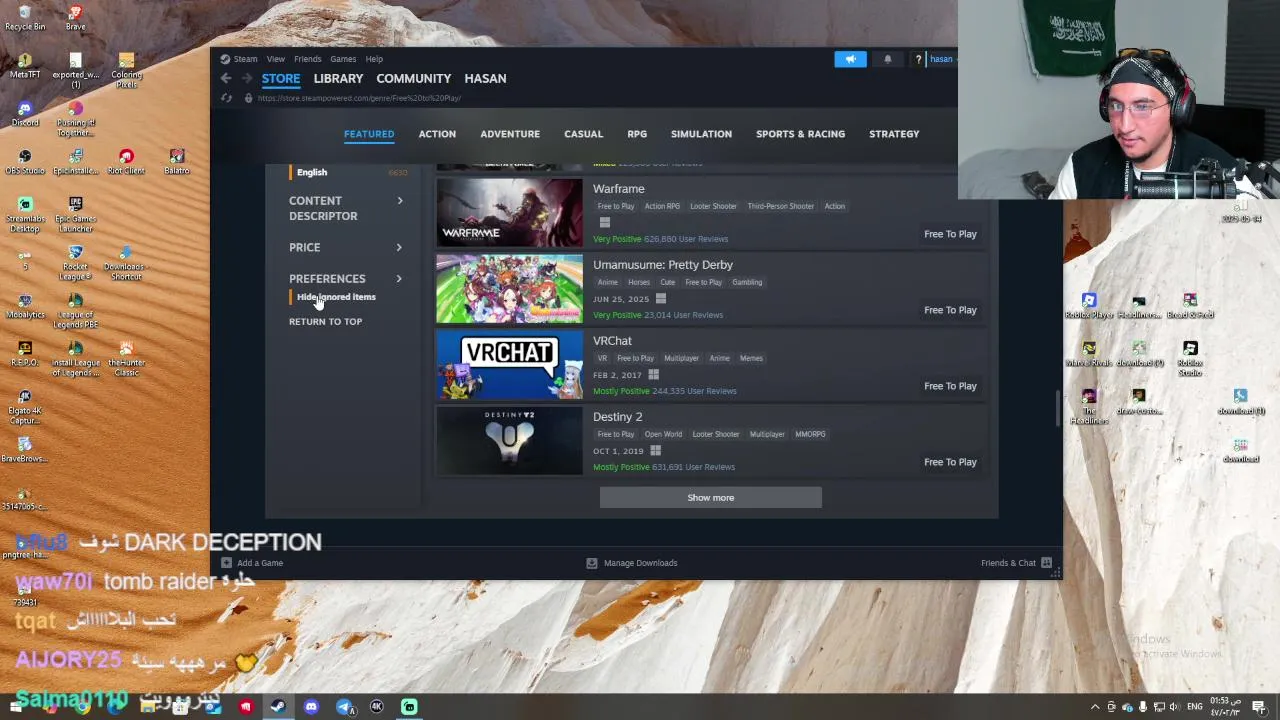Select the R.E.P.O. desktop icon
Screen dimensions: 1280x720
(25, 352)
